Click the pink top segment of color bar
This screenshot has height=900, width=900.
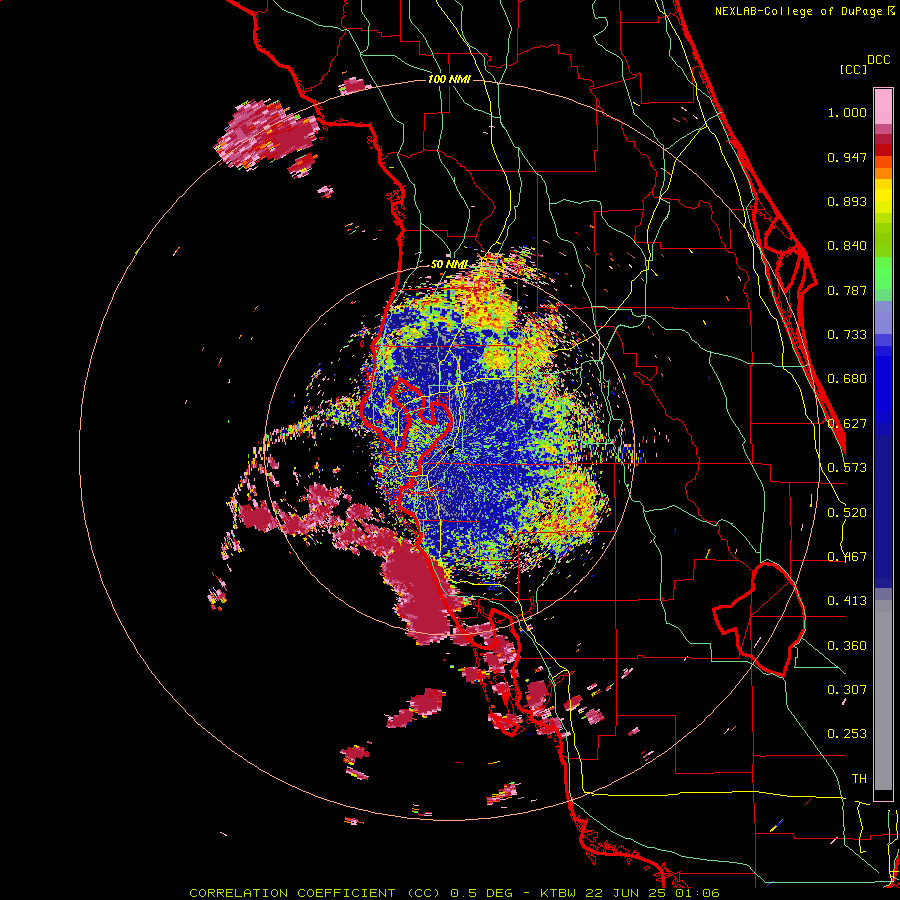tap(883, 107)
